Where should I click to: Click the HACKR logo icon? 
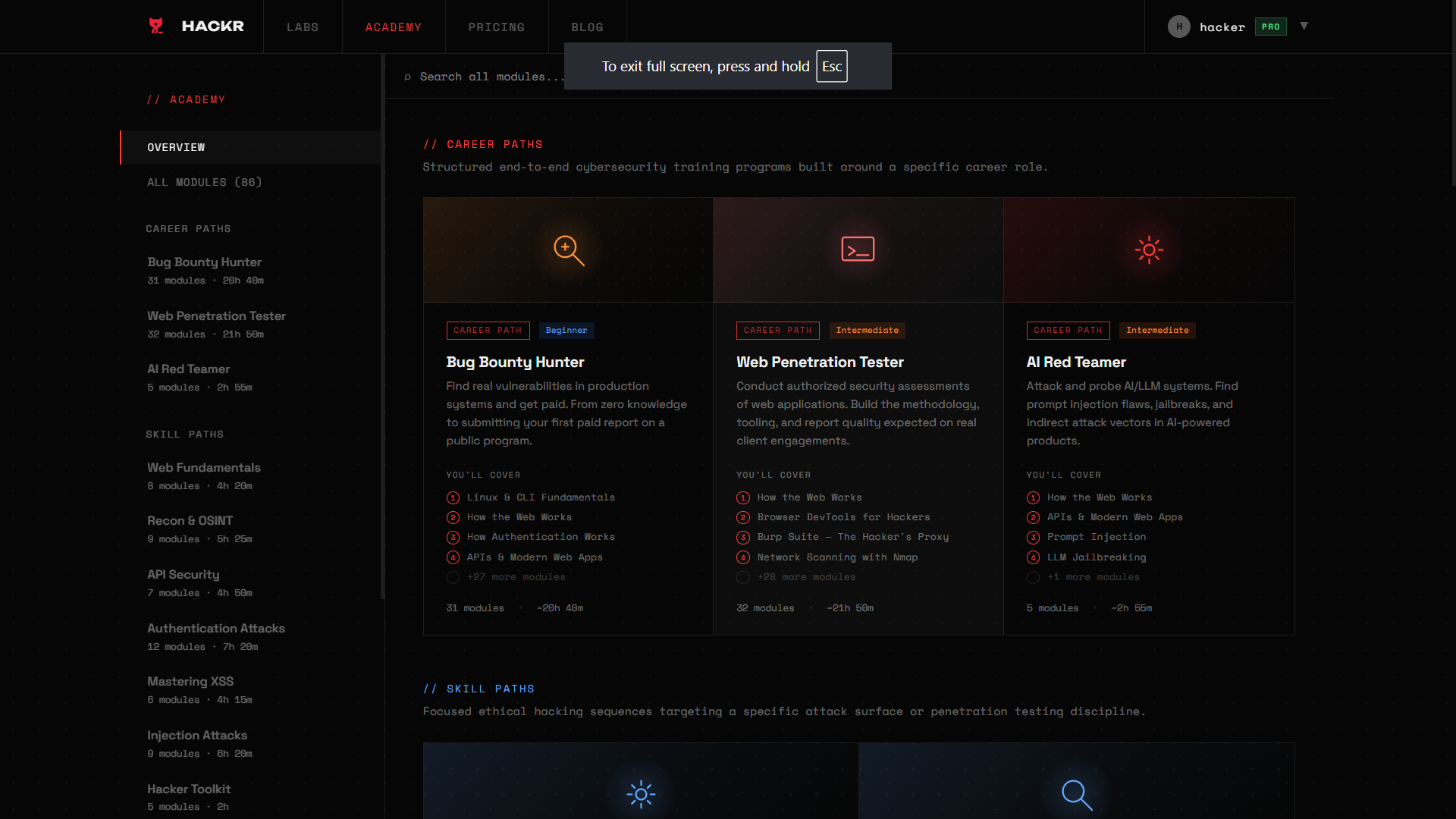click(156, 27)
